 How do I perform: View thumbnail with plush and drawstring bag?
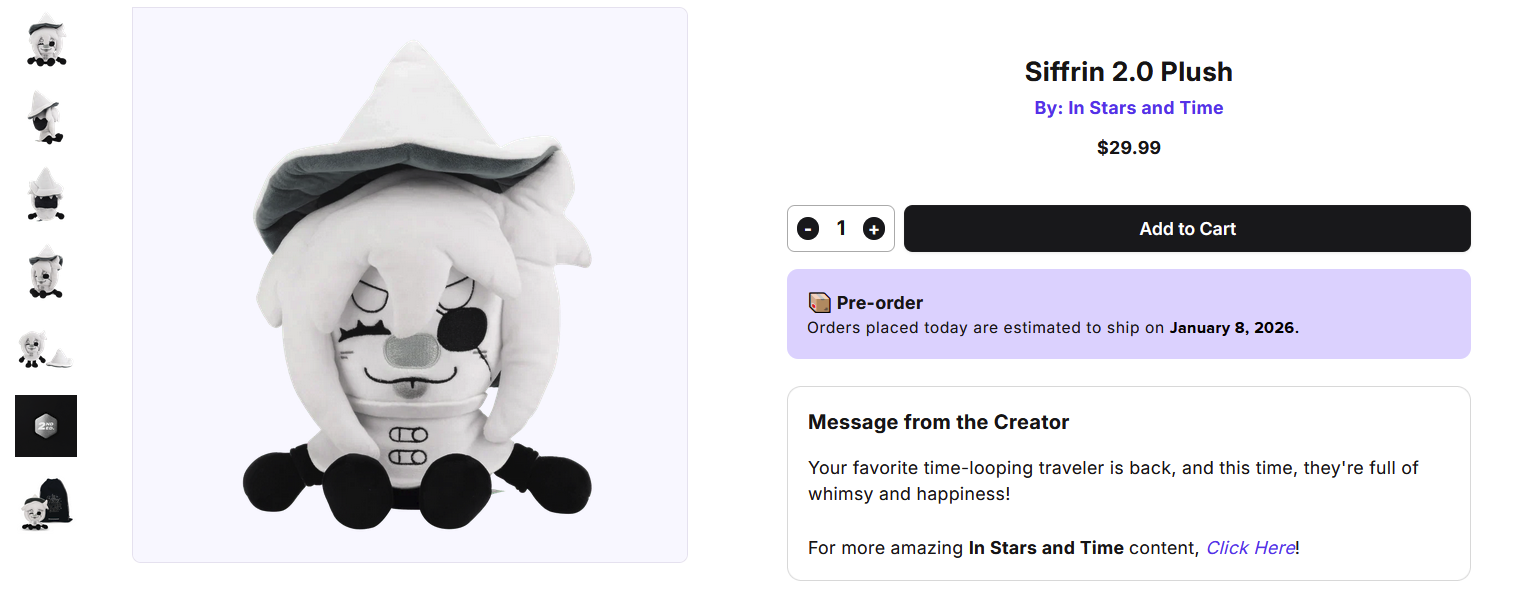point(46,503)
